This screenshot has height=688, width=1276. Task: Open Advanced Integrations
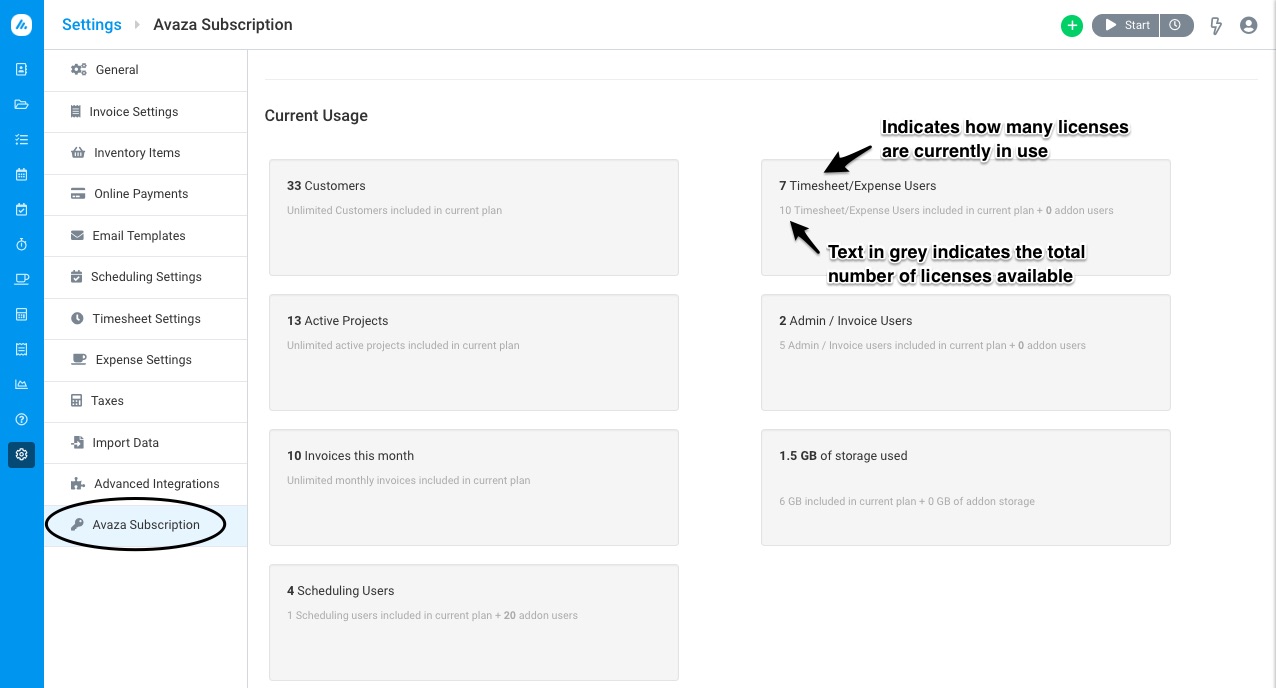(146, 484)
